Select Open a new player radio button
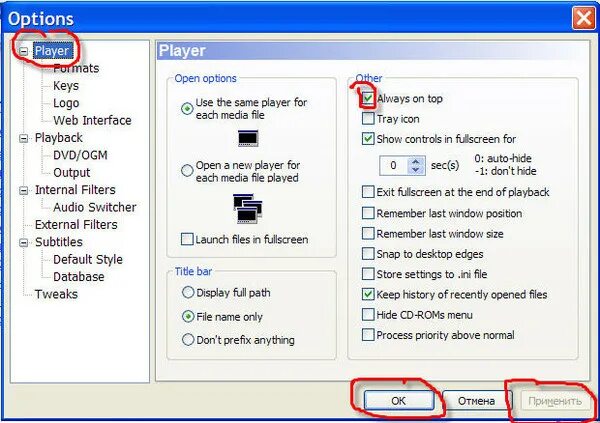 click(x=187, y=170)
